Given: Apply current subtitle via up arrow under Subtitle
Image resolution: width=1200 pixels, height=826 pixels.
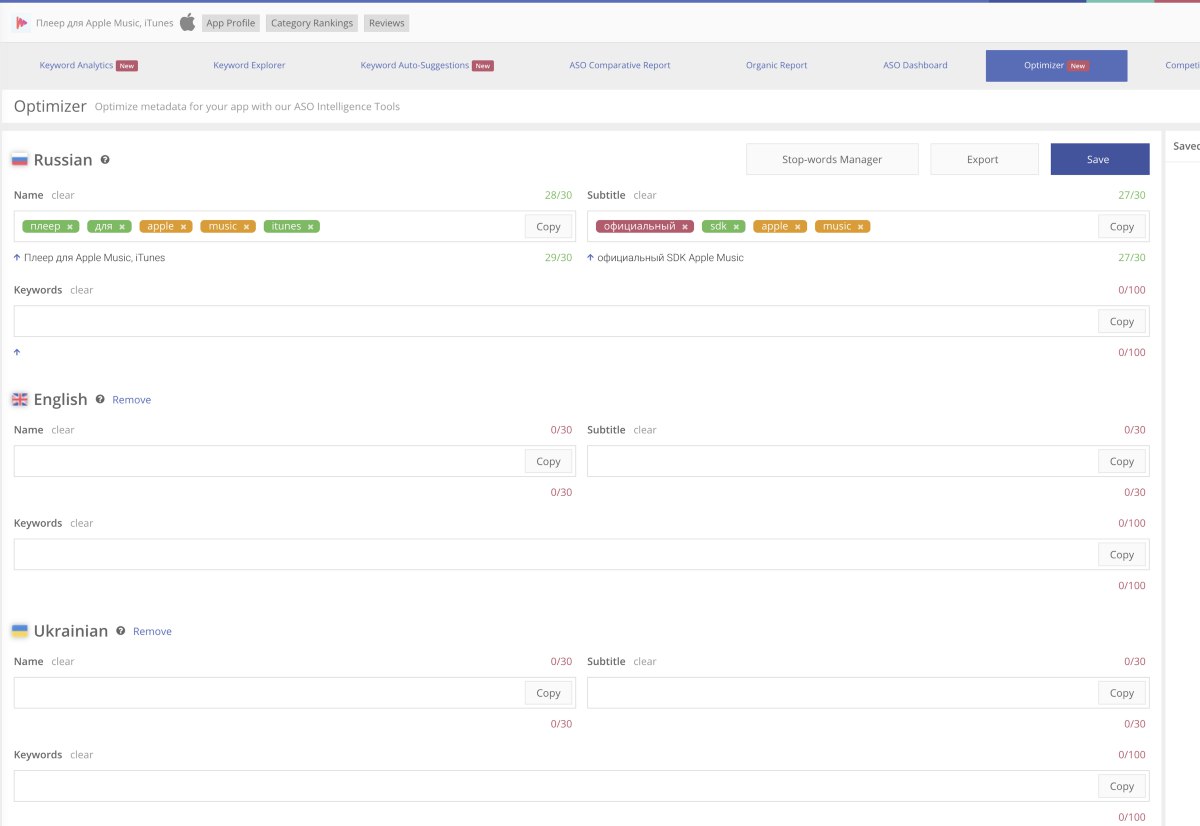Looking at the screenshot, I should point(591,258).
